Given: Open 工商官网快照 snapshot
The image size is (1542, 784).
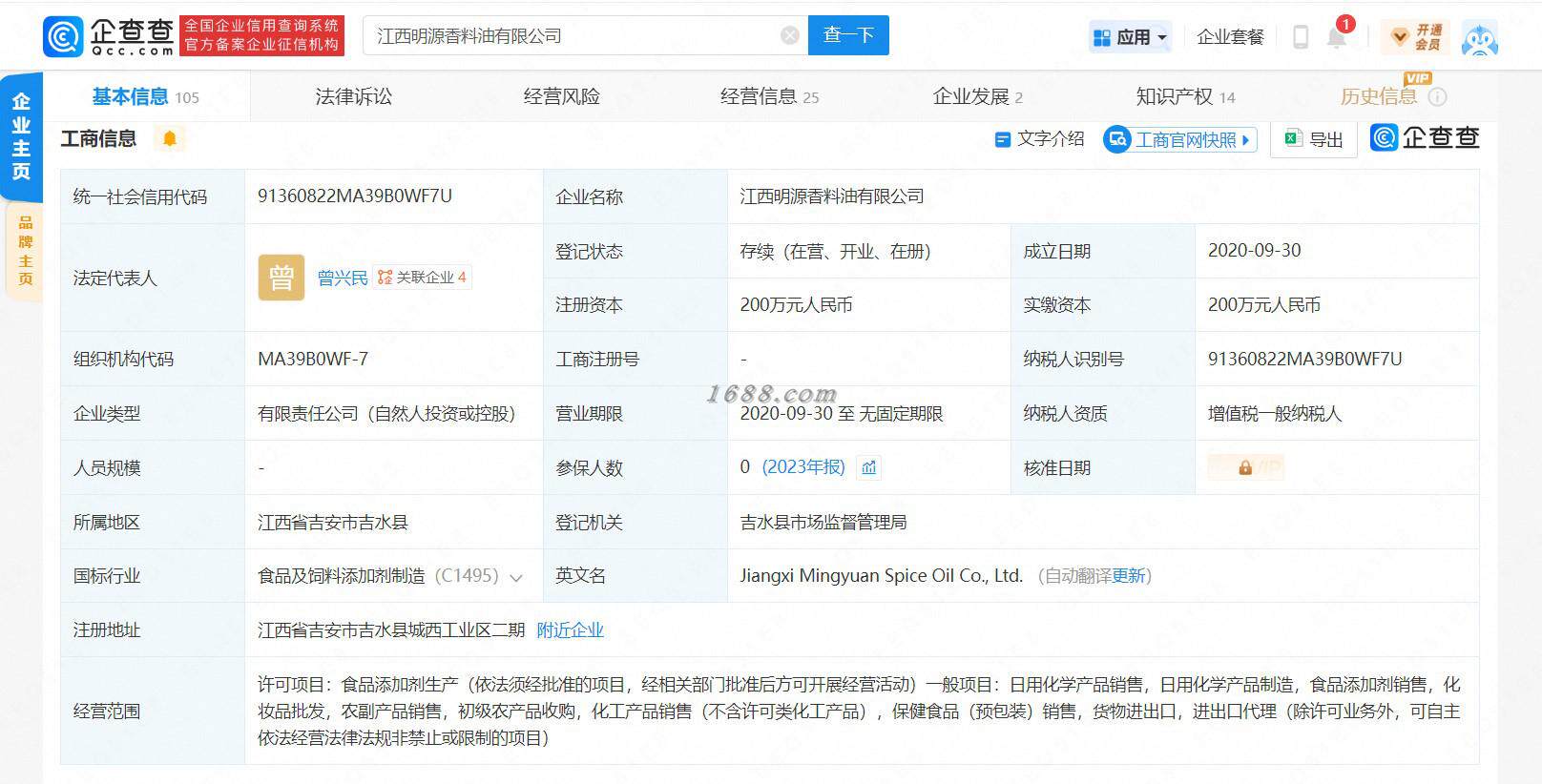Looking at the screenshot, I should tap(1179, 139).
